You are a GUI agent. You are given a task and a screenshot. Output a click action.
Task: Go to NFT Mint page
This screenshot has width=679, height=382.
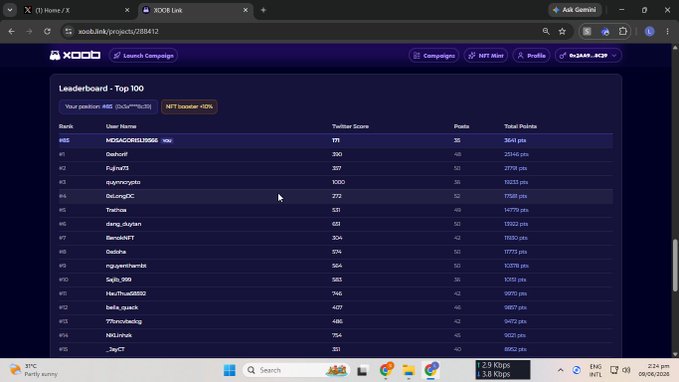click(x=486, y=55)
